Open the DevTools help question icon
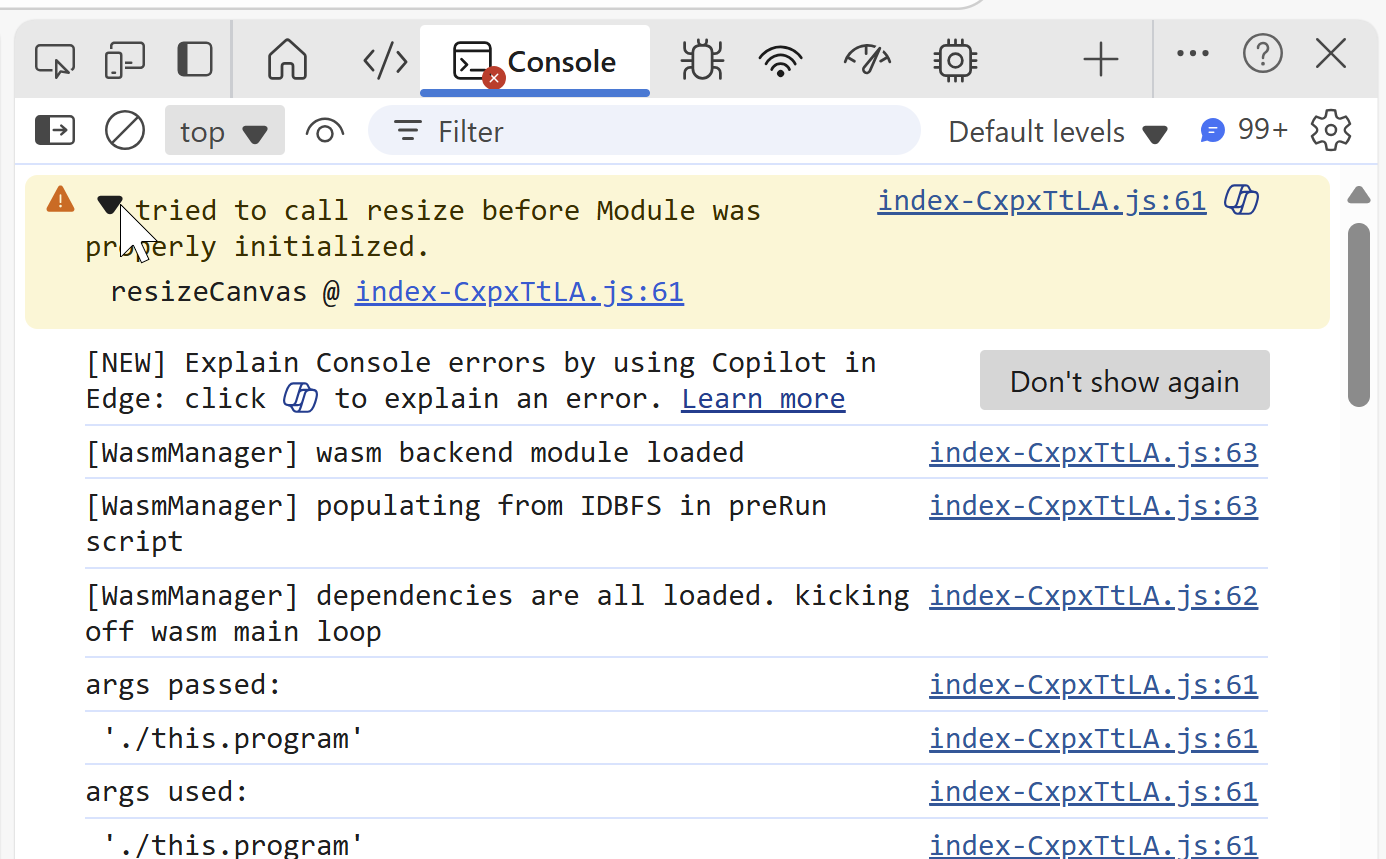The width and height of the screenshot is (1386, 859). click(1262, 54)
